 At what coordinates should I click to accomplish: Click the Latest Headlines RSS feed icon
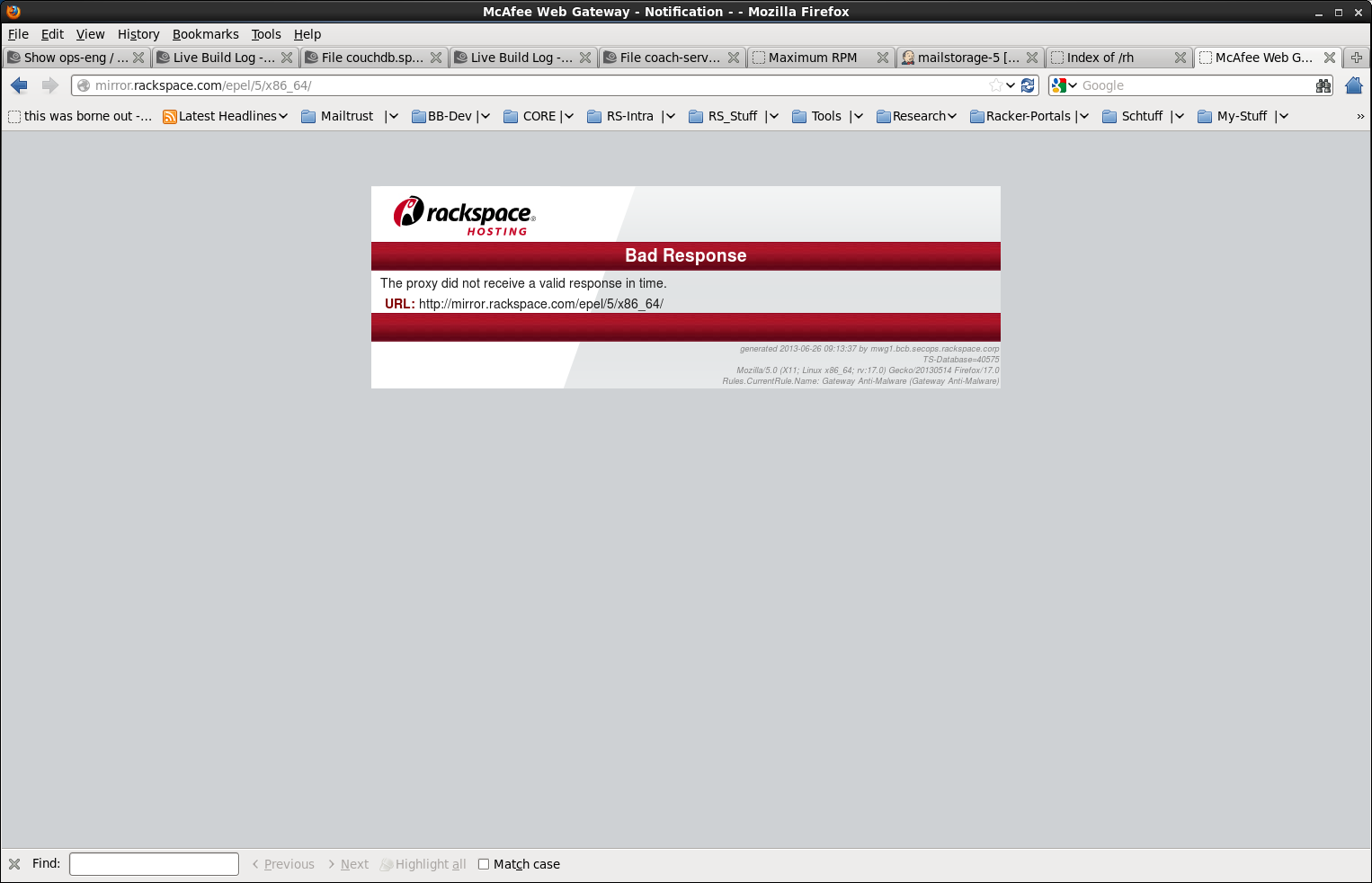tap(170, 116)
